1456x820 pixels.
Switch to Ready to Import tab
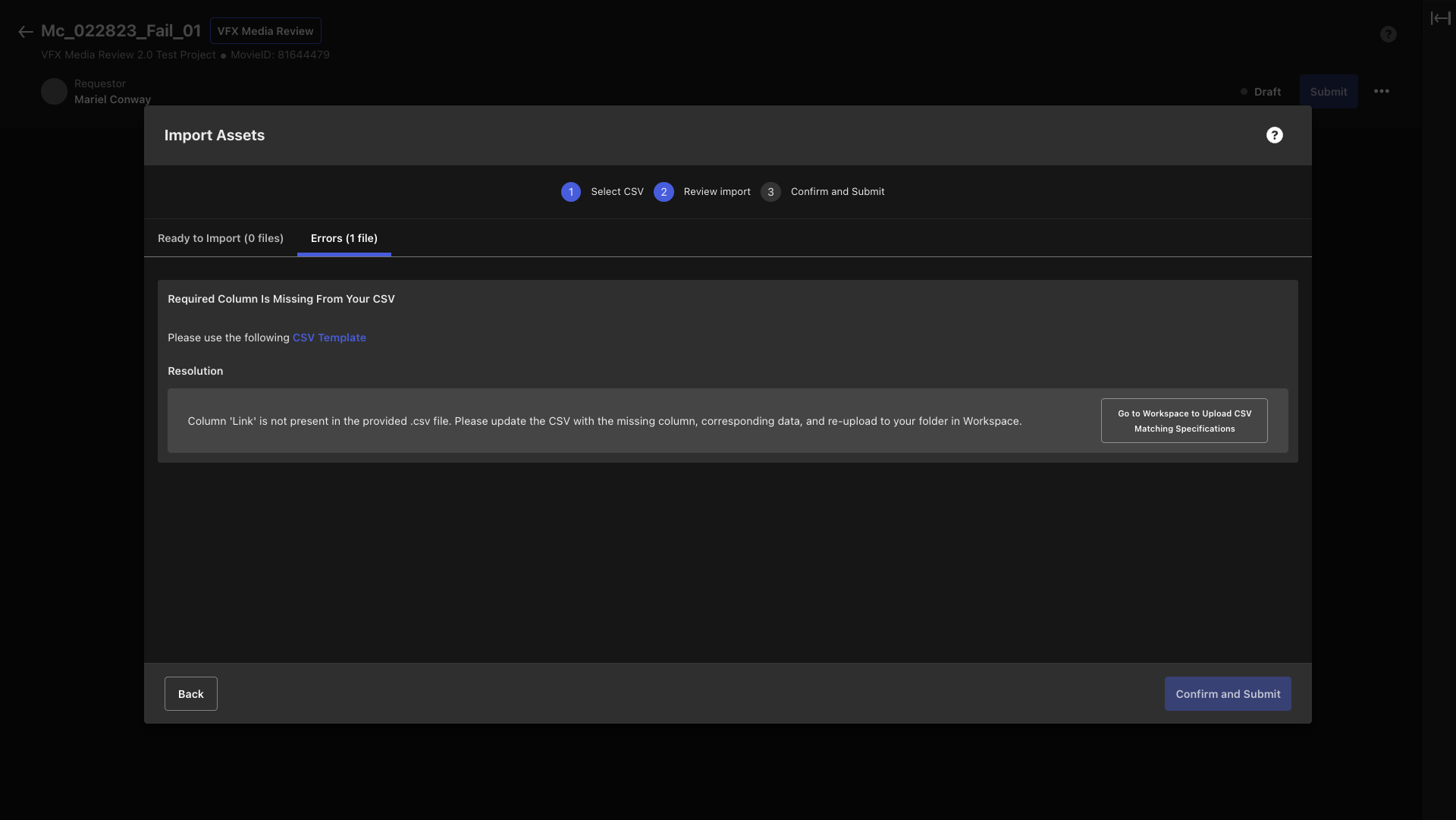pos(220,238)
